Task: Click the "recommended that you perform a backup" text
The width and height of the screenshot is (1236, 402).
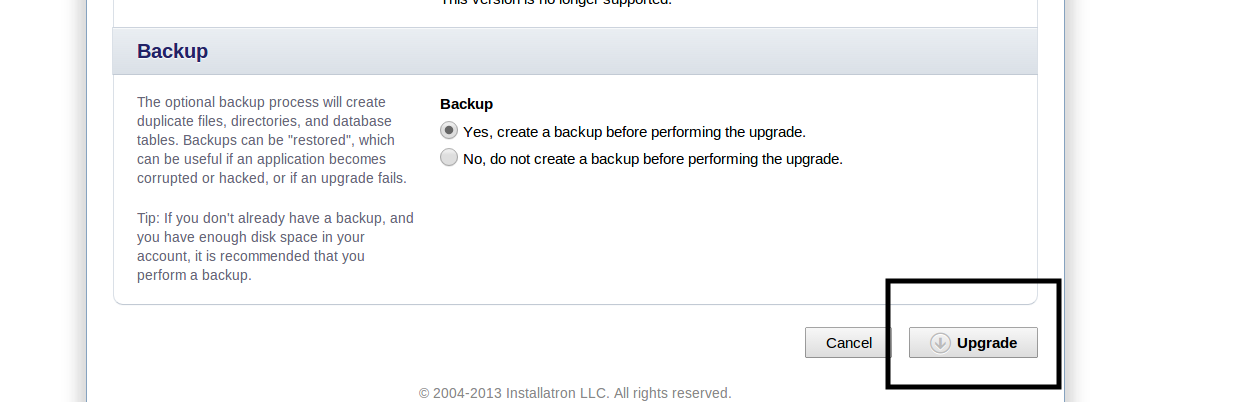Action: click(x=251, y=265)
